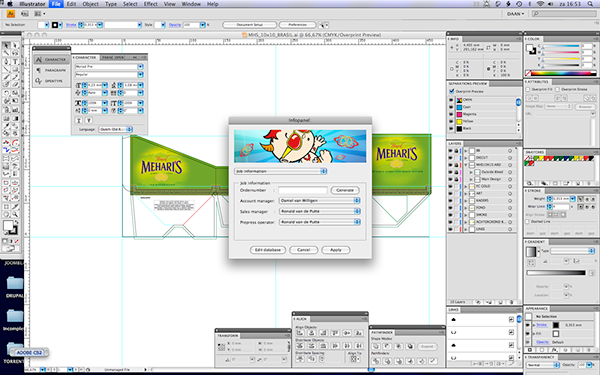Click the Paragraph panel icon
600x375 pixels.
(38, 70)
